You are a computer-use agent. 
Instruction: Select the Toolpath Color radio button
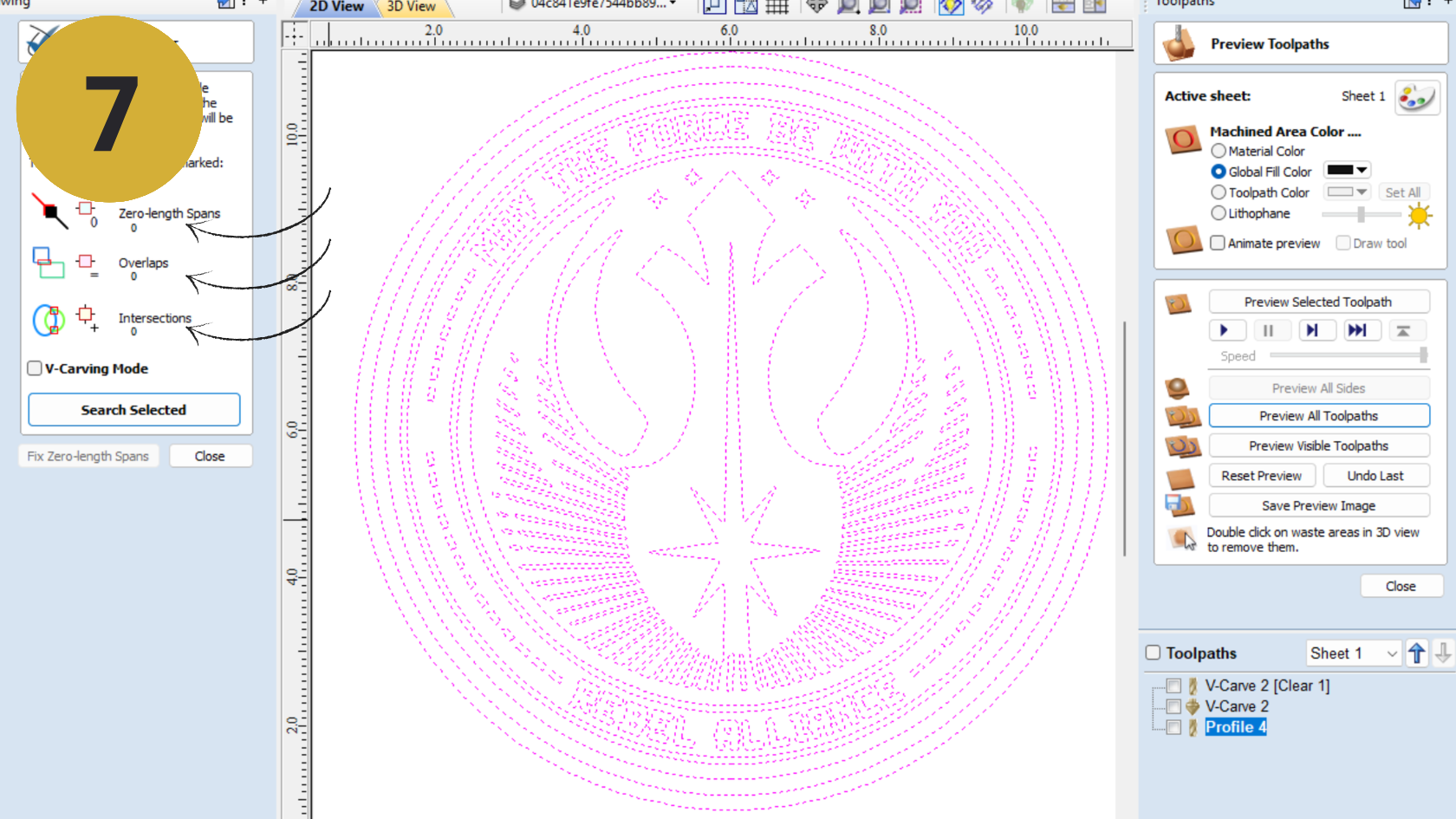(x=1219, y=192)
